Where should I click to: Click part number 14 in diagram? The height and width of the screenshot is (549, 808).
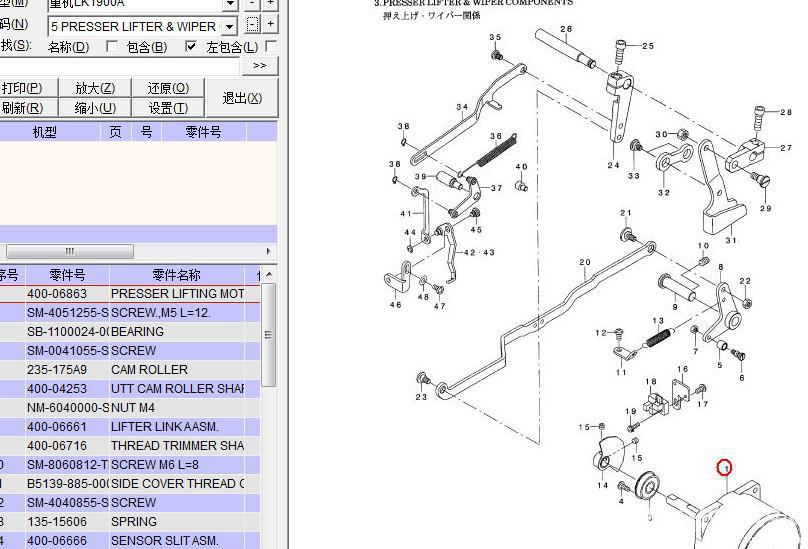[x=602, y=485]
